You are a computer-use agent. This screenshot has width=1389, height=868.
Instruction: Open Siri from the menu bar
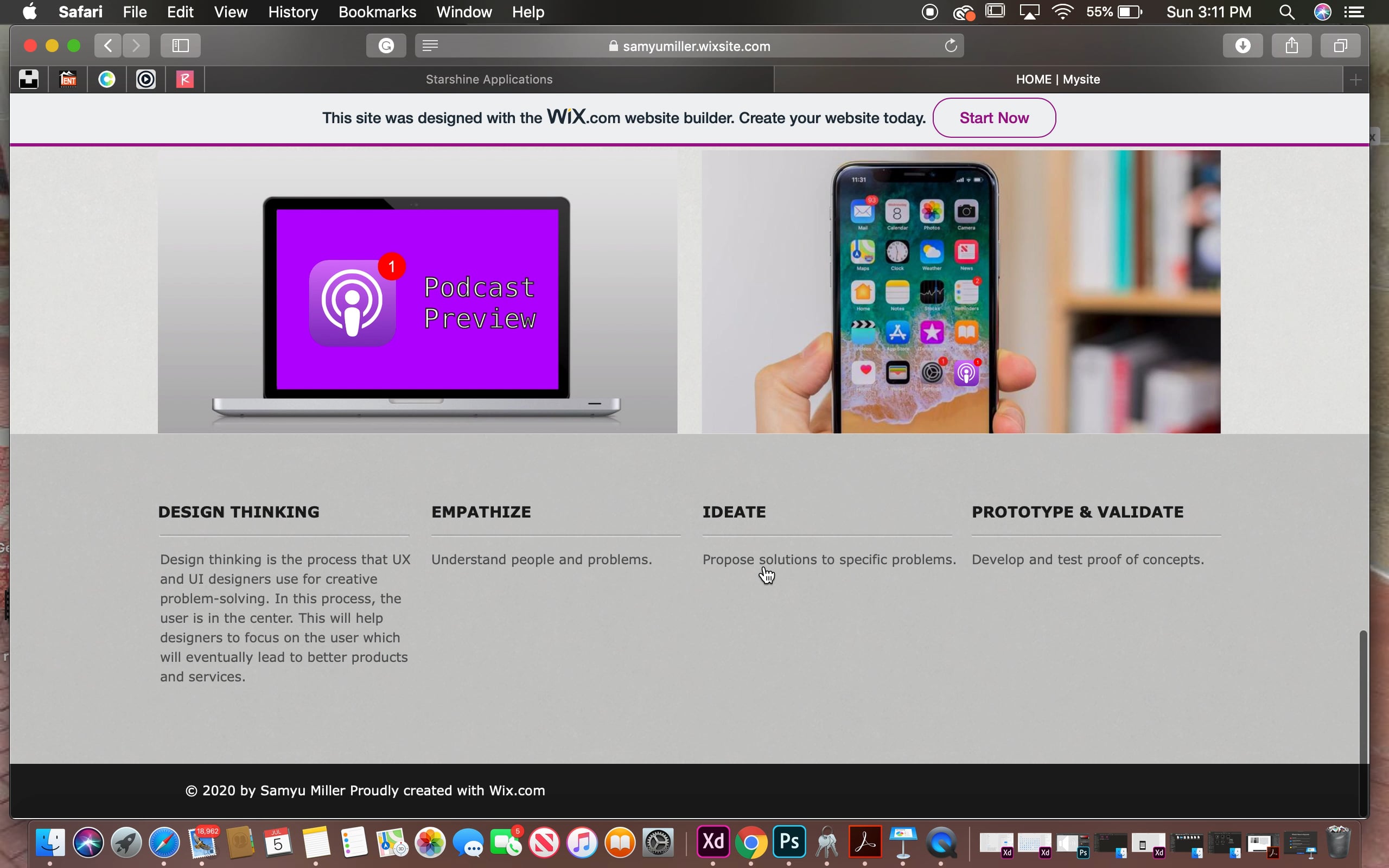[x=1322, y=12]
